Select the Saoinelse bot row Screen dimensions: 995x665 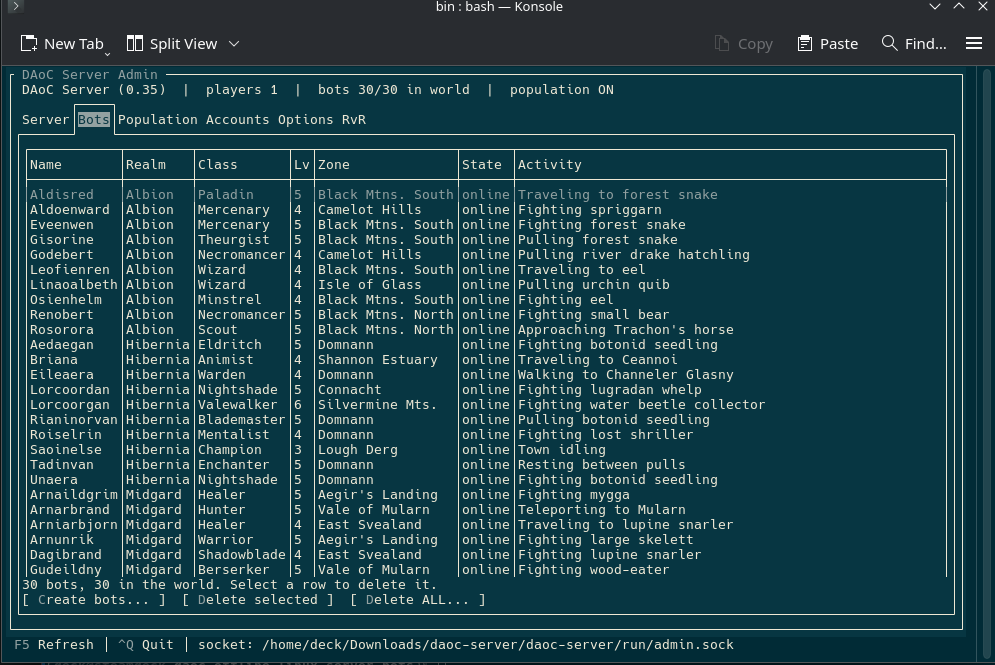pyautogui.click(x=487, y=450)
